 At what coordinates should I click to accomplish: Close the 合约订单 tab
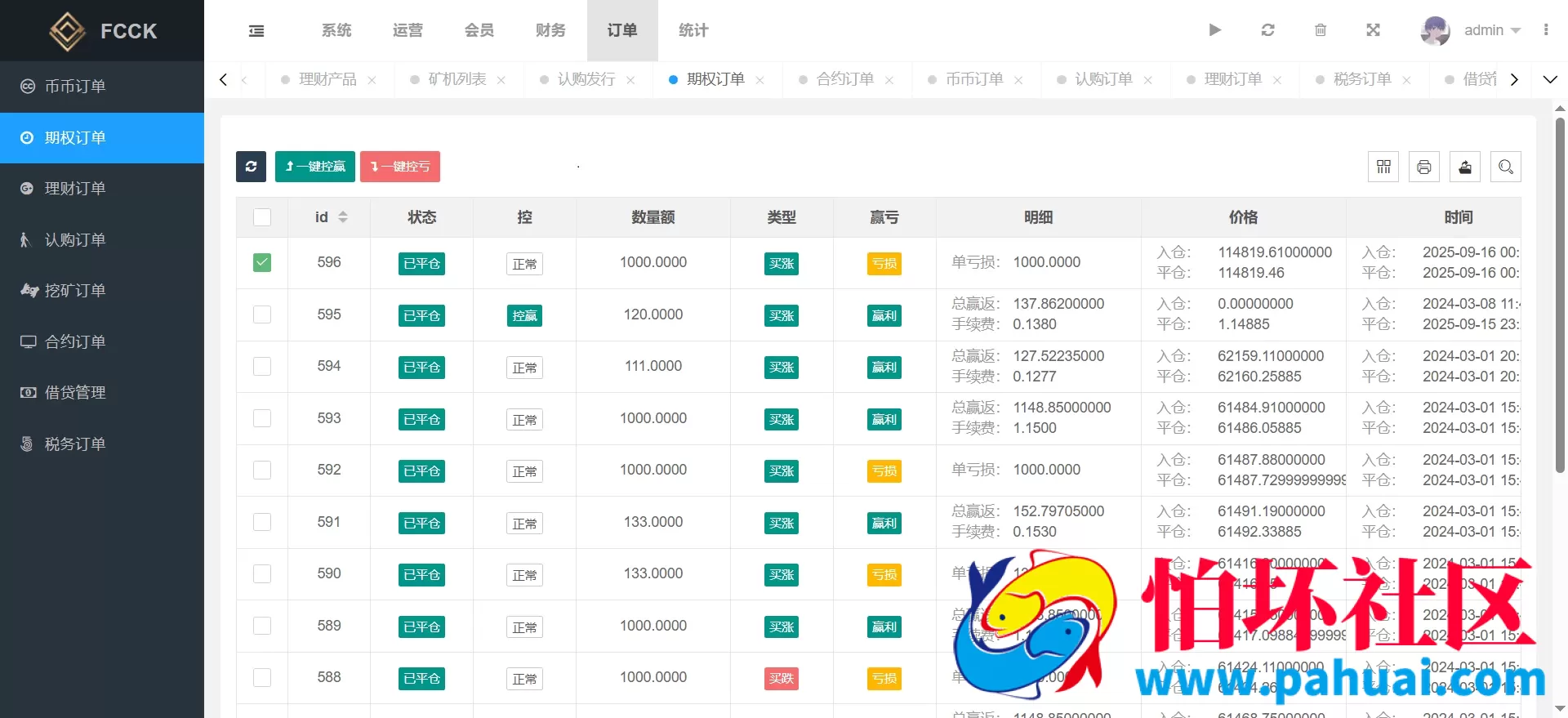[x=889, y=80]
